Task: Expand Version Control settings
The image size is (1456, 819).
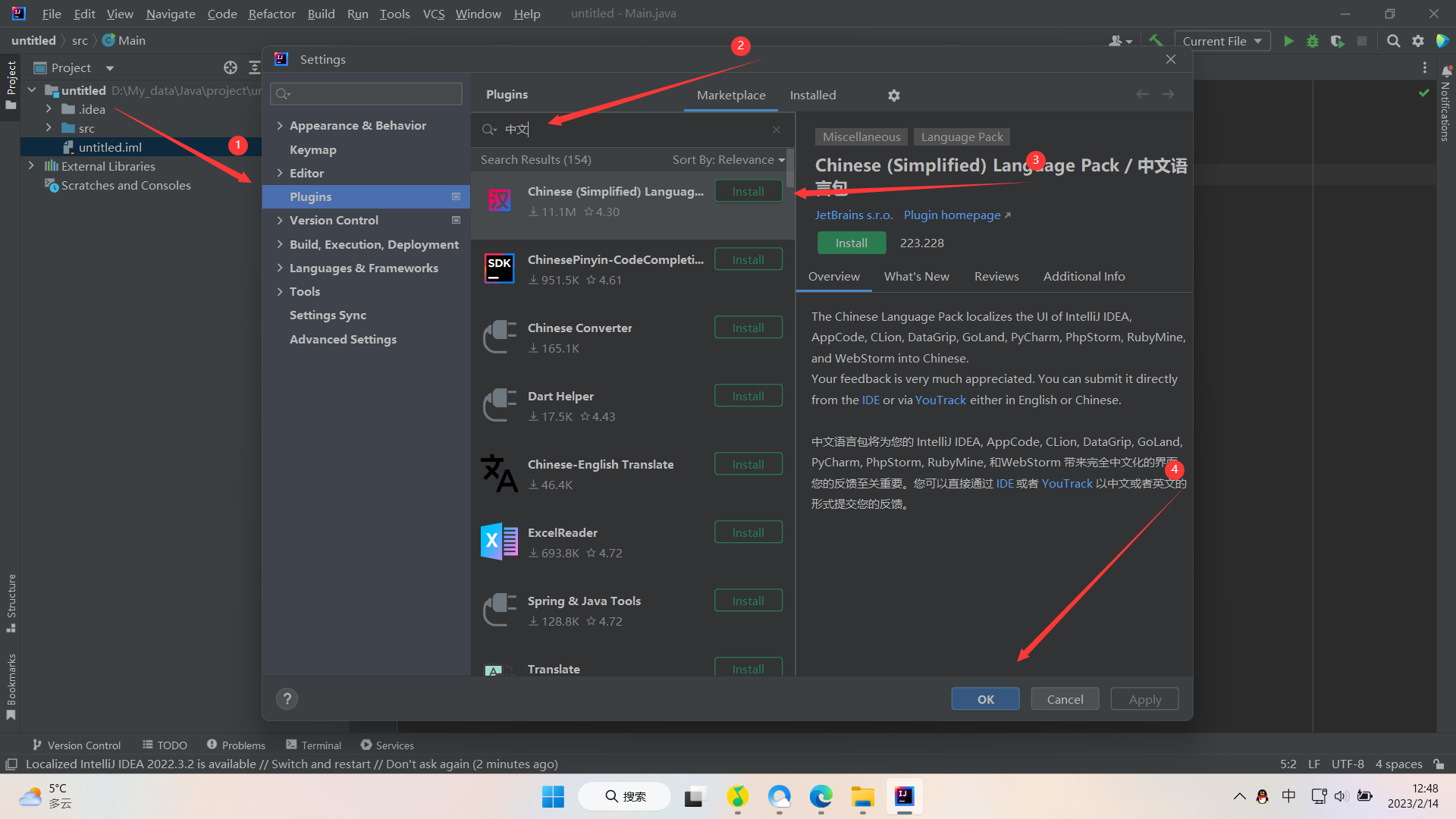Action: pyautogui.click(x=280, y=220)
